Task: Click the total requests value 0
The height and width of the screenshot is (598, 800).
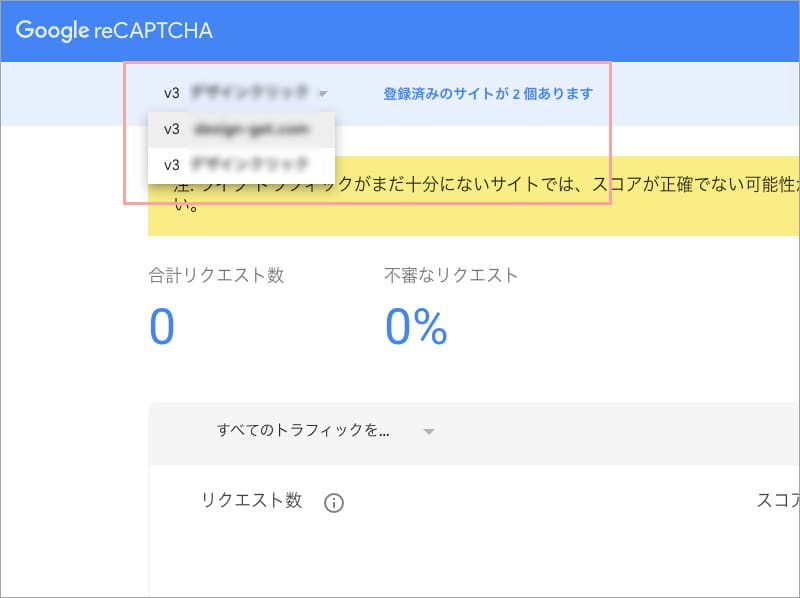Action: point(162,327)
